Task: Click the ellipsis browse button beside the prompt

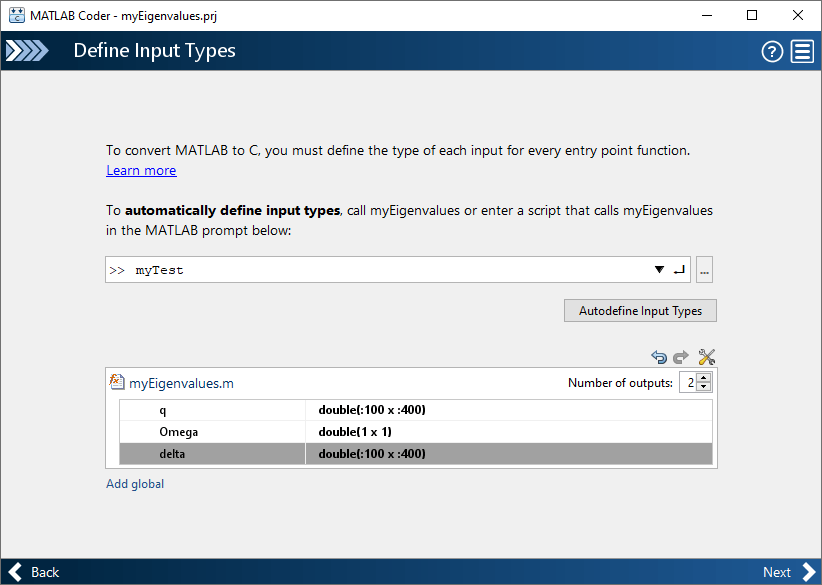Action: (704, 270)
